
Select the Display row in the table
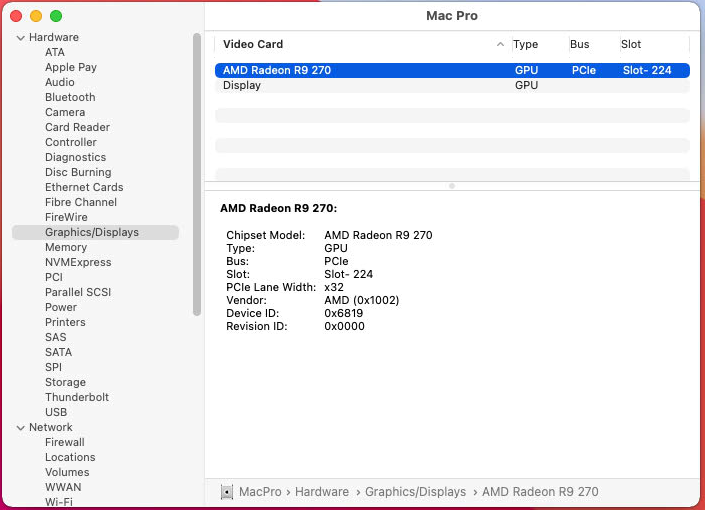pyautogui.click(x=452, y=85)
